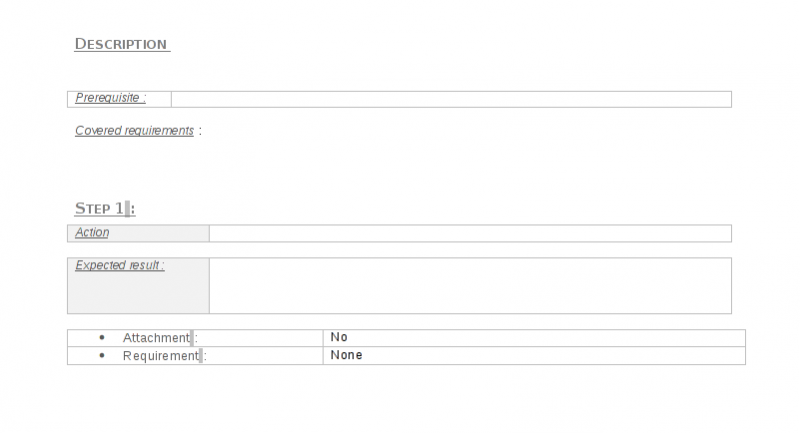Select the Expected result label
The image size is (800, 433).
pyautogui.click(x=119, y=266)
